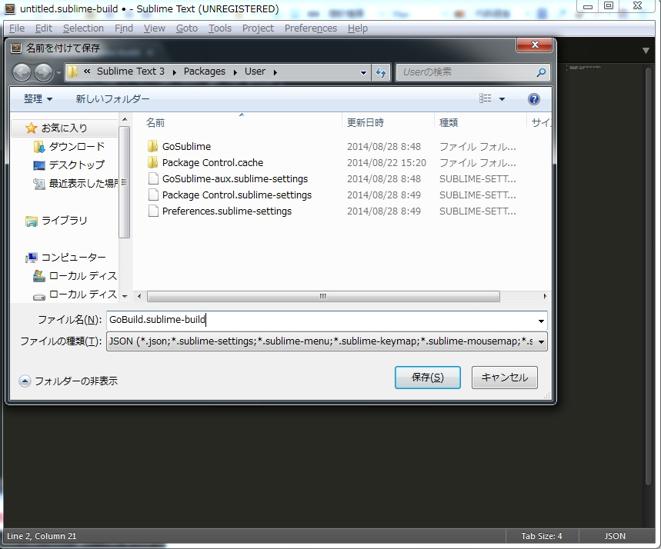The width and height of the screenshot is (661, 549).
Task: Click the Package Control.sublime-settings file icon
Action: click(x=153, y=195)
